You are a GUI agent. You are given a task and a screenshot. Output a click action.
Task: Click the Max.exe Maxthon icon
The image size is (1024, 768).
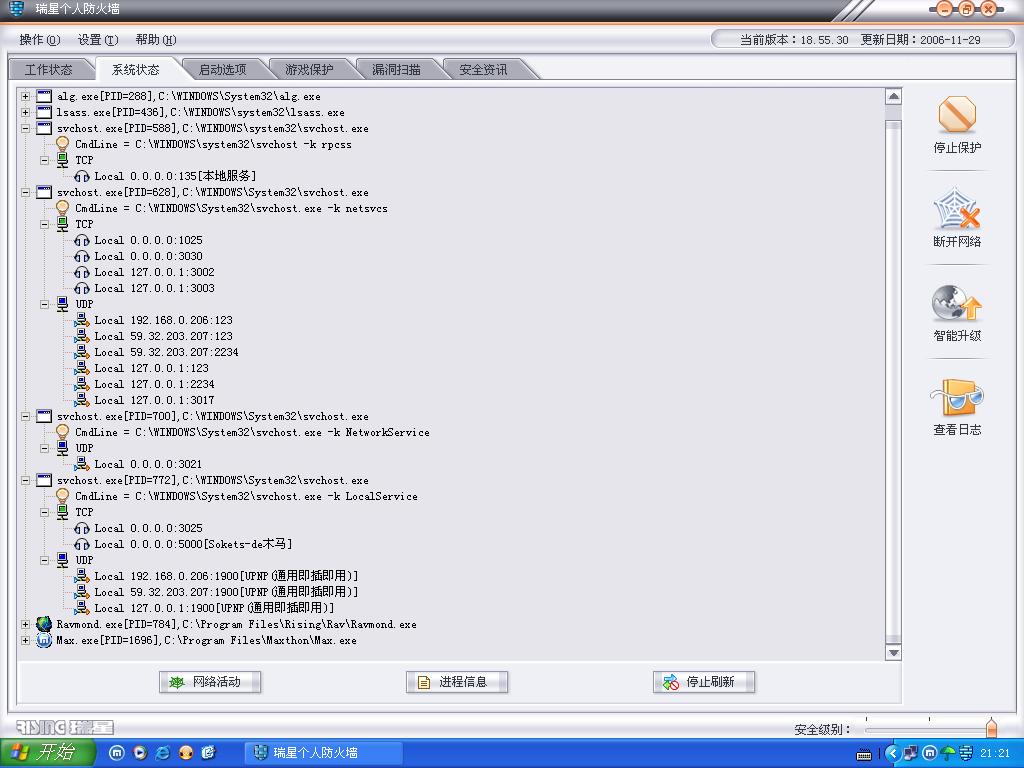click(44, 640)
